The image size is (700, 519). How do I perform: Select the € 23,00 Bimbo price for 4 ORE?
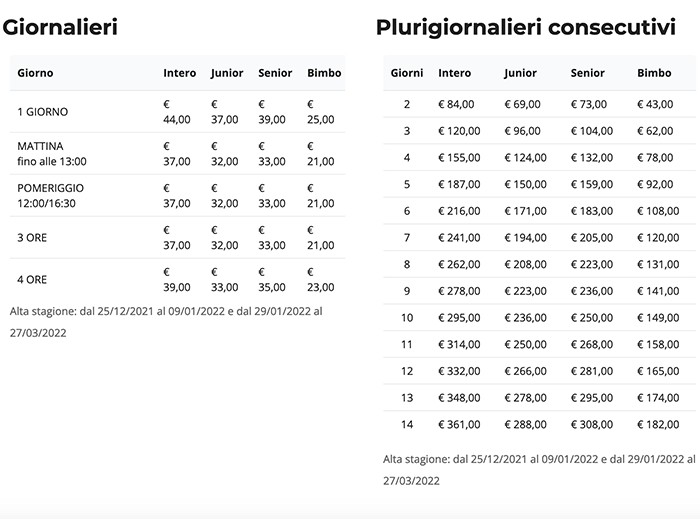point(322,280)
